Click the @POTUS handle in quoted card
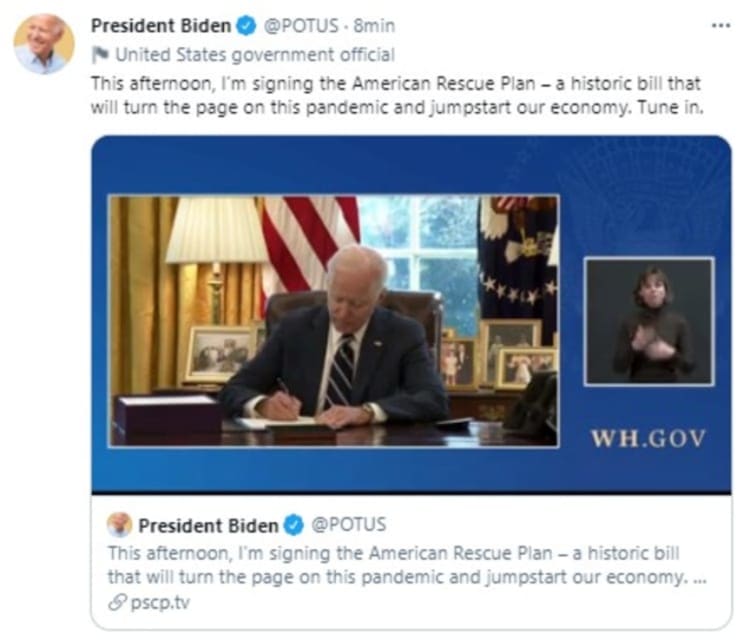Screen dimensions: 750x641 click(348, 525)
